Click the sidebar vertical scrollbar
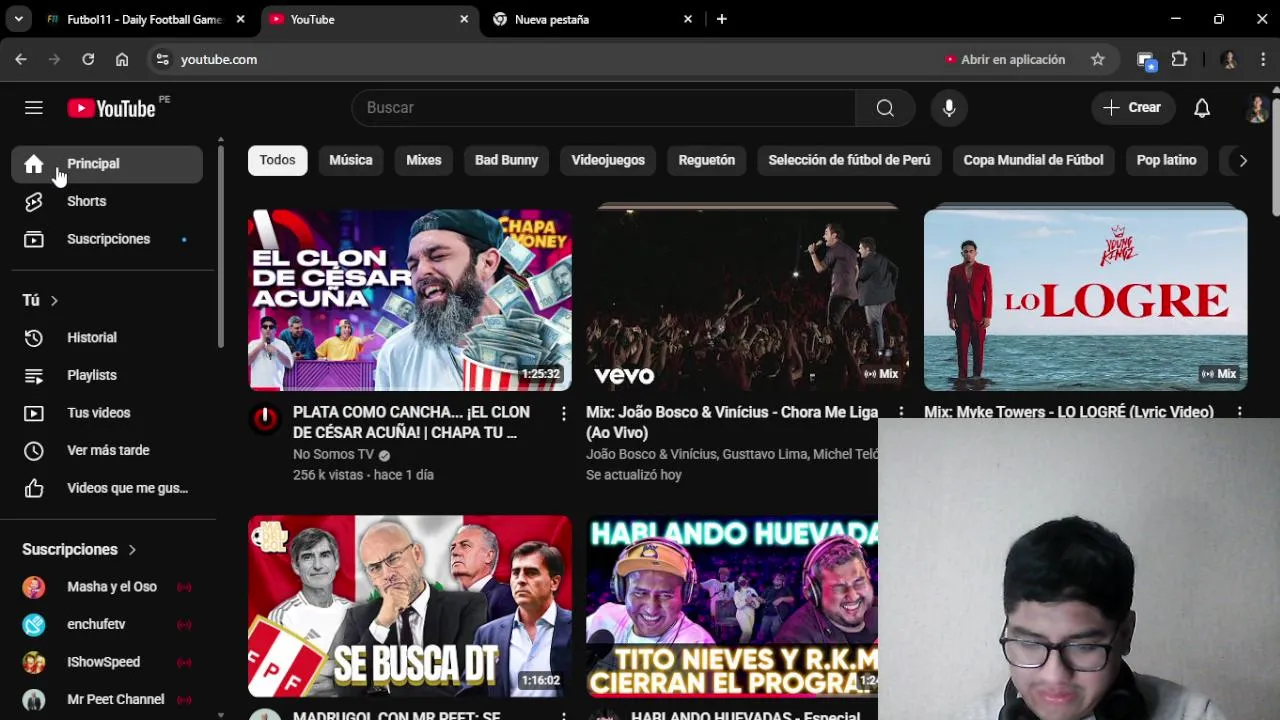Screen dimensions: 1280x720 (x=220, y=245)
